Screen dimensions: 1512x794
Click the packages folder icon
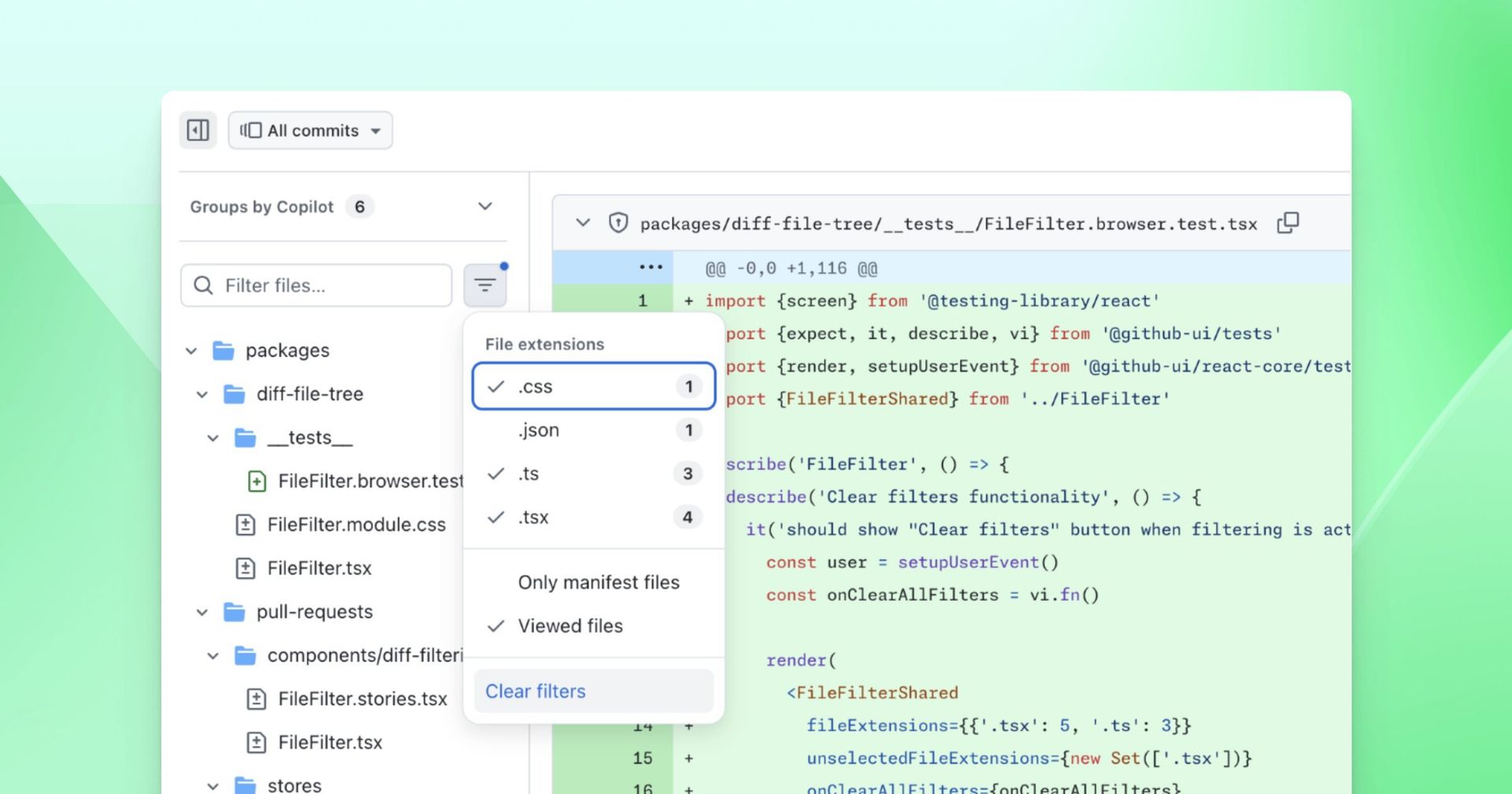[x=224, y=351]
